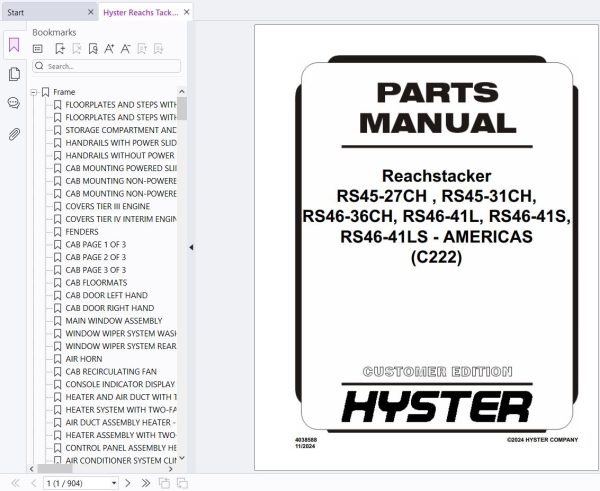Select the CAB FLOORMATS bookmark
The width and height of the screenshot is (600, 491).
pyautogui.click(x=96, y=283)
